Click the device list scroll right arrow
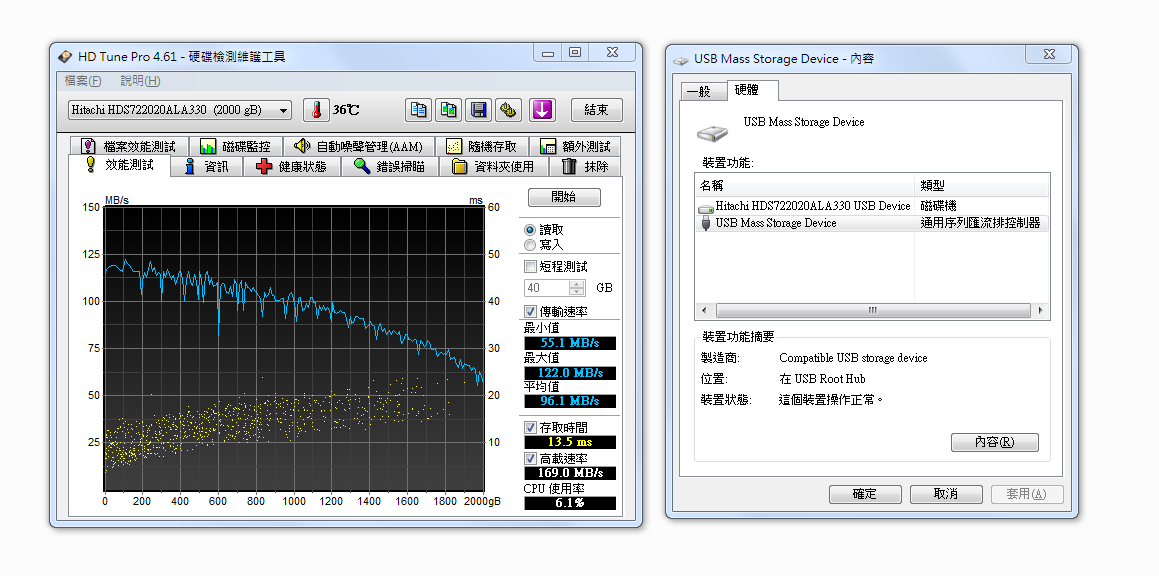Screen dimensions: 1159x576 1040,311
